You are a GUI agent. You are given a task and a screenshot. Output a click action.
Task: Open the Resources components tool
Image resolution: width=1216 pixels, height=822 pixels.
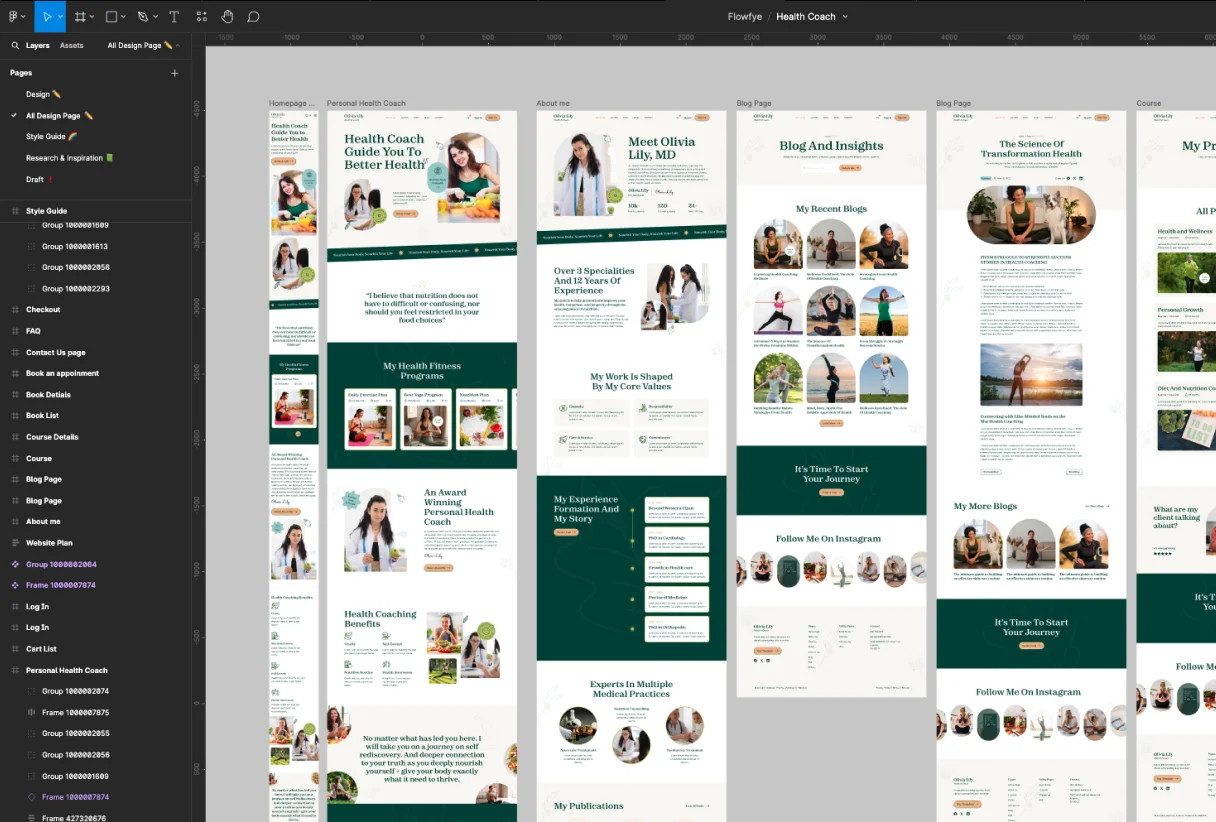pyautogui.click(x=201, y=16)
